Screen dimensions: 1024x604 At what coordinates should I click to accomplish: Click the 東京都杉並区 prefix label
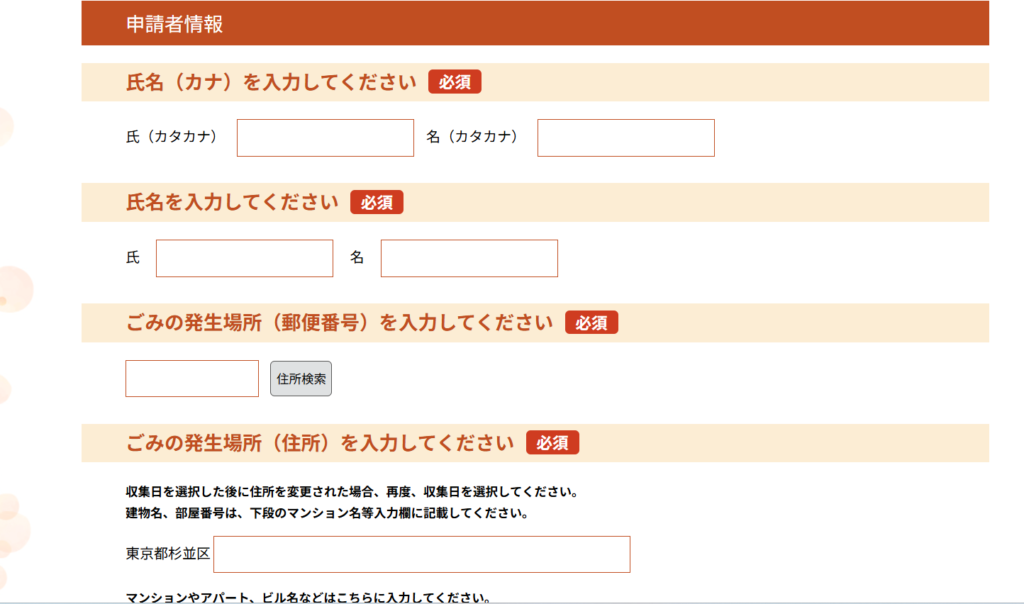tap(168, 554)
